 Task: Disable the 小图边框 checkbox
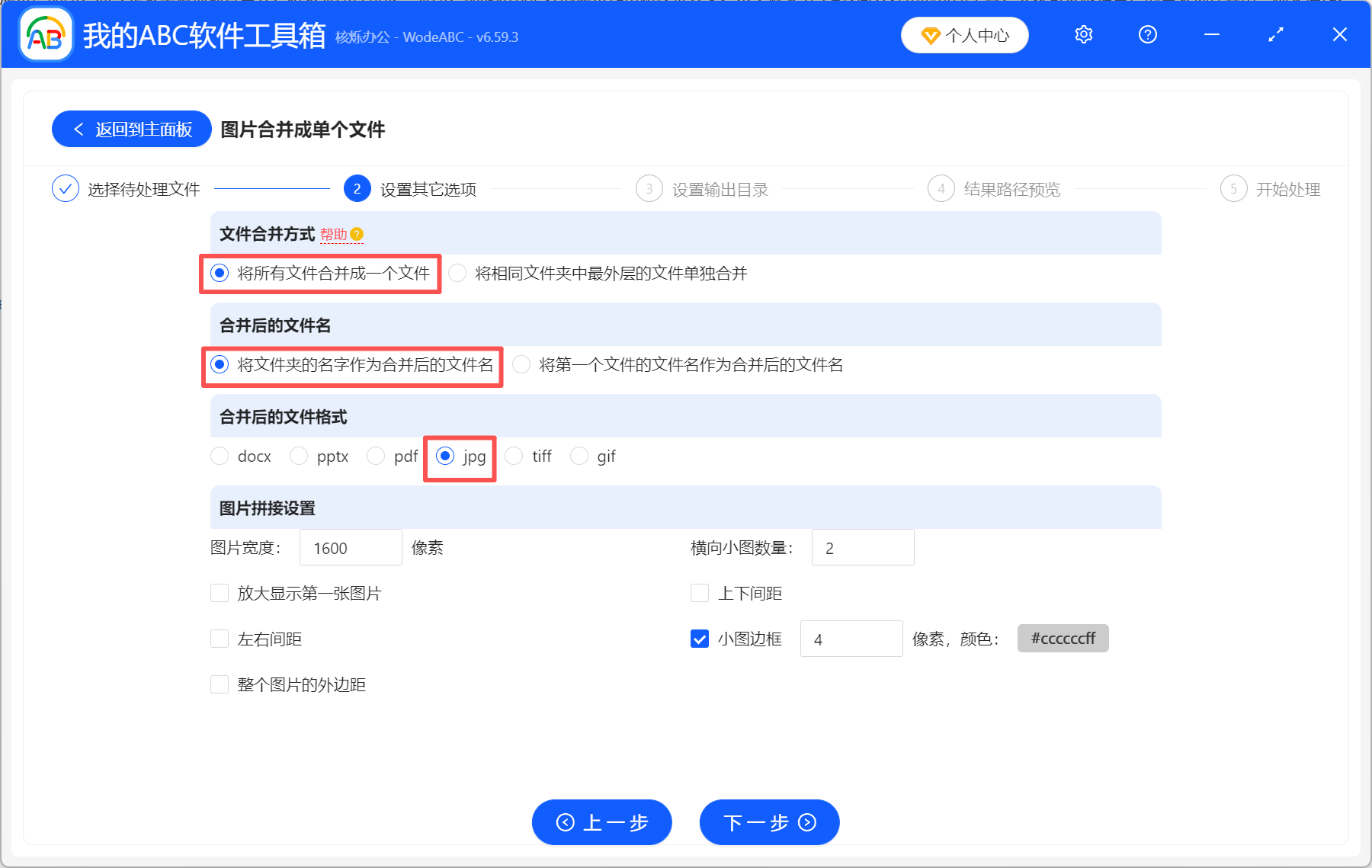click(699, 639)
